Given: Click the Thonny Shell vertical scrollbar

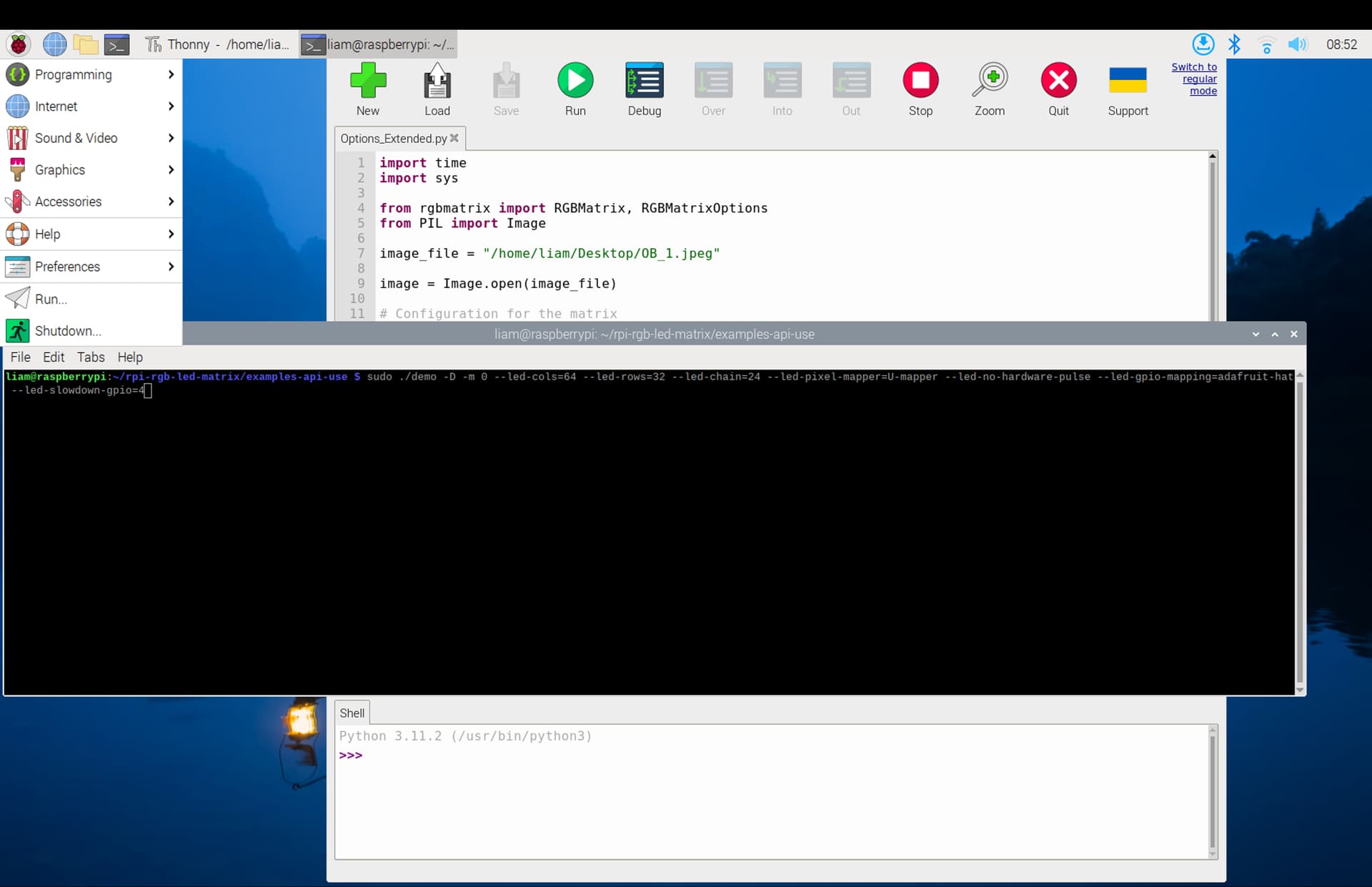Looking at the screenshot, I should pyautogui.click(x=1213, y=791).
